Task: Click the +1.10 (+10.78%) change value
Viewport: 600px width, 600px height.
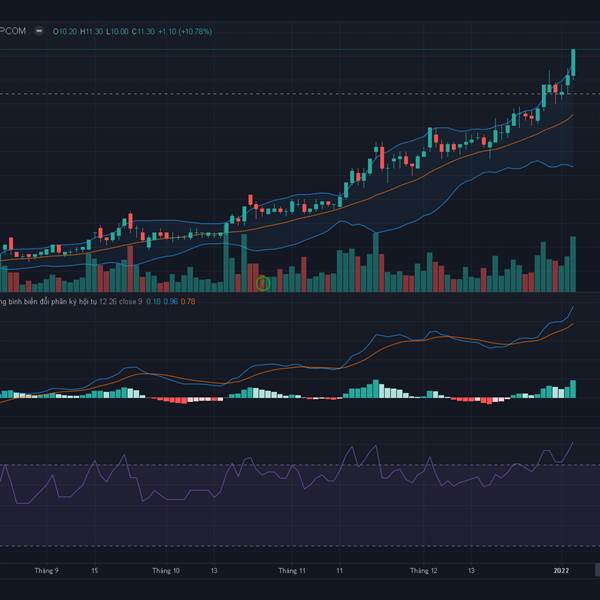Action: click(185, 31)
